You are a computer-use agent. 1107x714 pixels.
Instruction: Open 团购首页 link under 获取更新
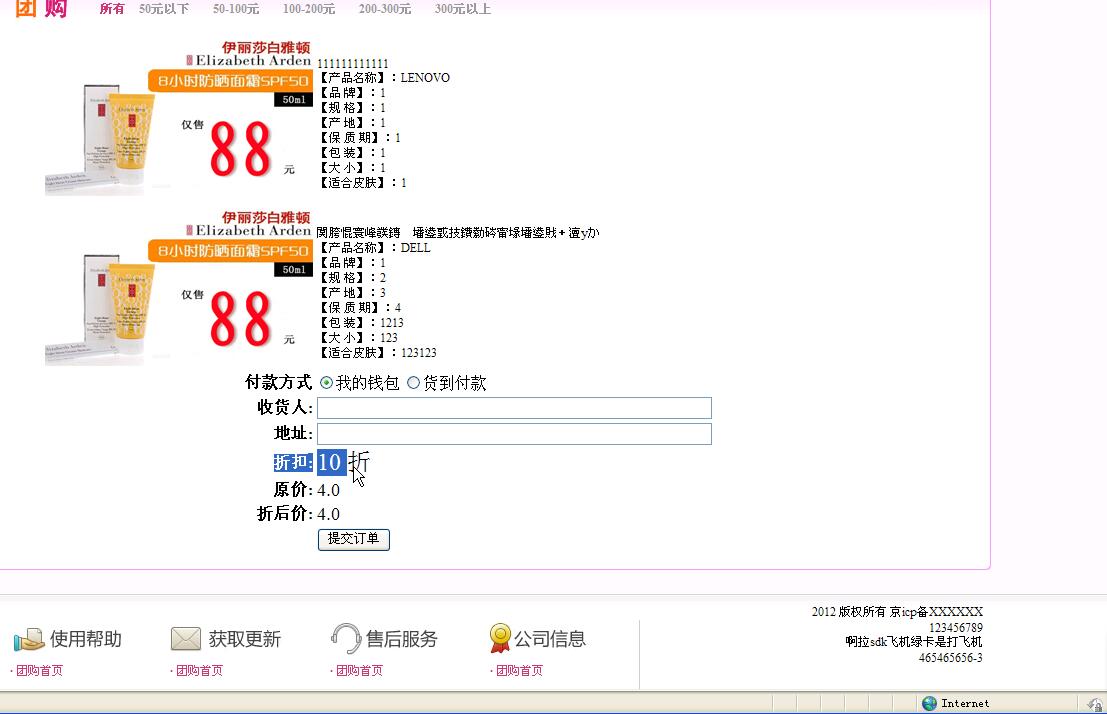click(x=199, y=670)
